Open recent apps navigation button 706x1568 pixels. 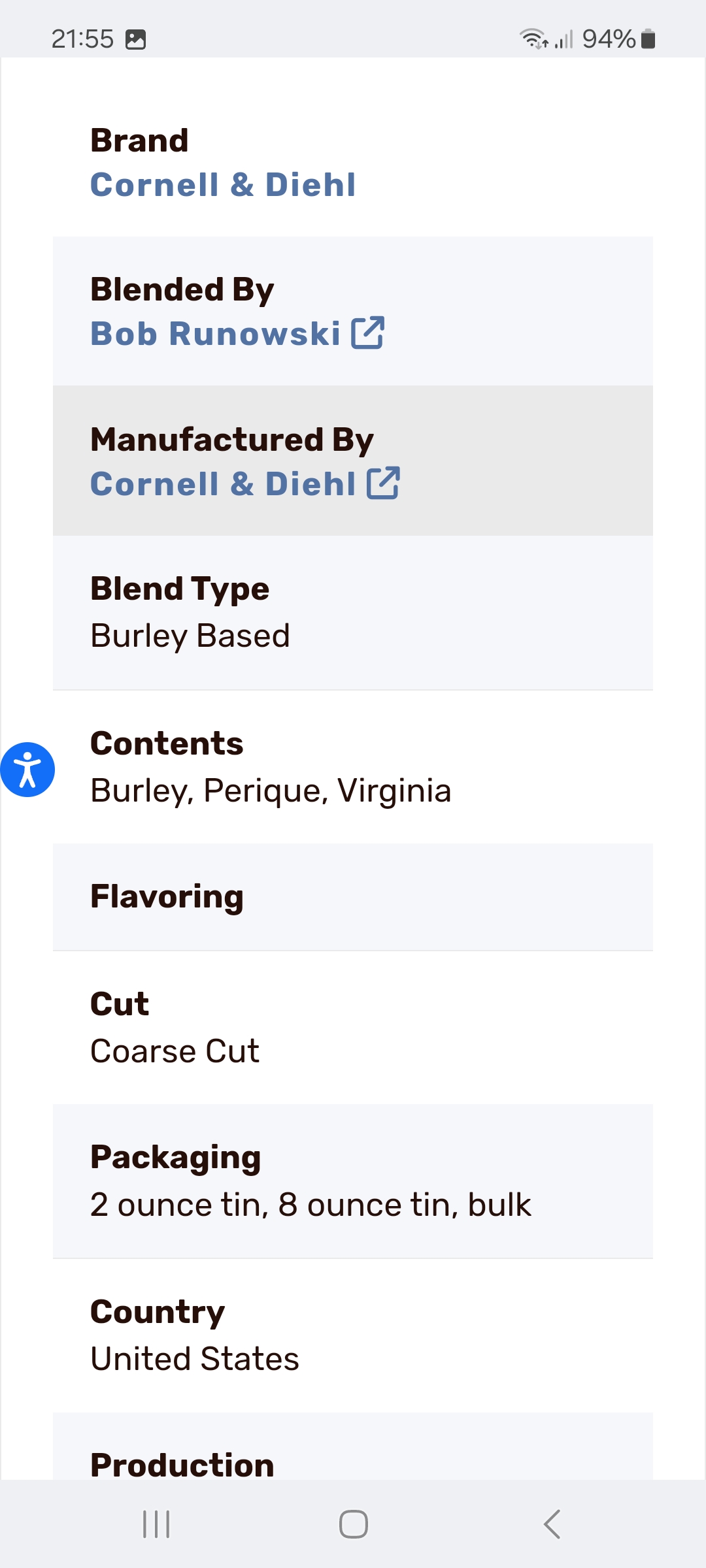tap(156, 1524)
